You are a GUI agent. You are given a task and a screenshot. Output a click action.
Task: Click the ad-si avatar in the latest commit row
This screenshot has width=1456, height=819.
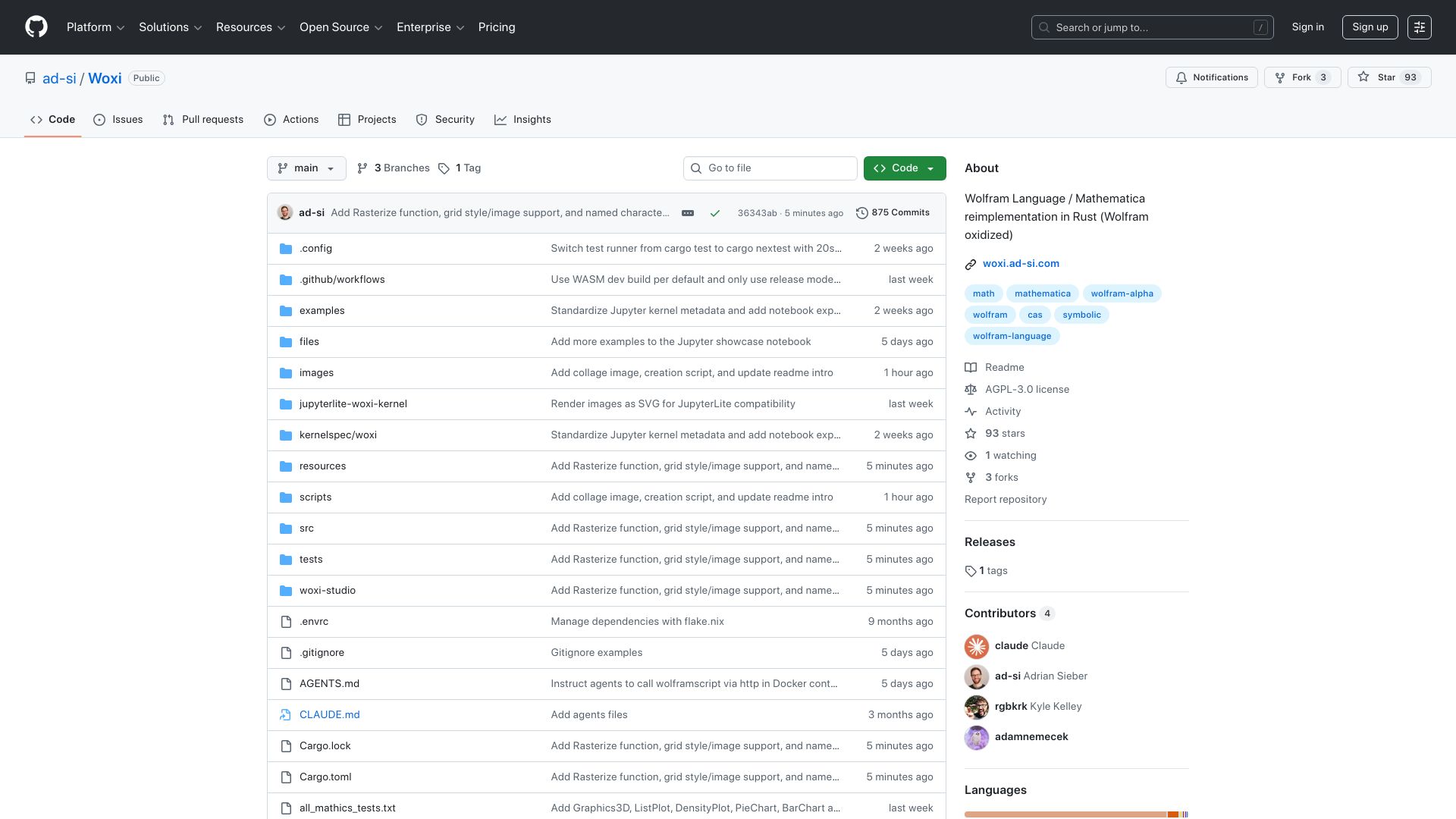[285, 212]
